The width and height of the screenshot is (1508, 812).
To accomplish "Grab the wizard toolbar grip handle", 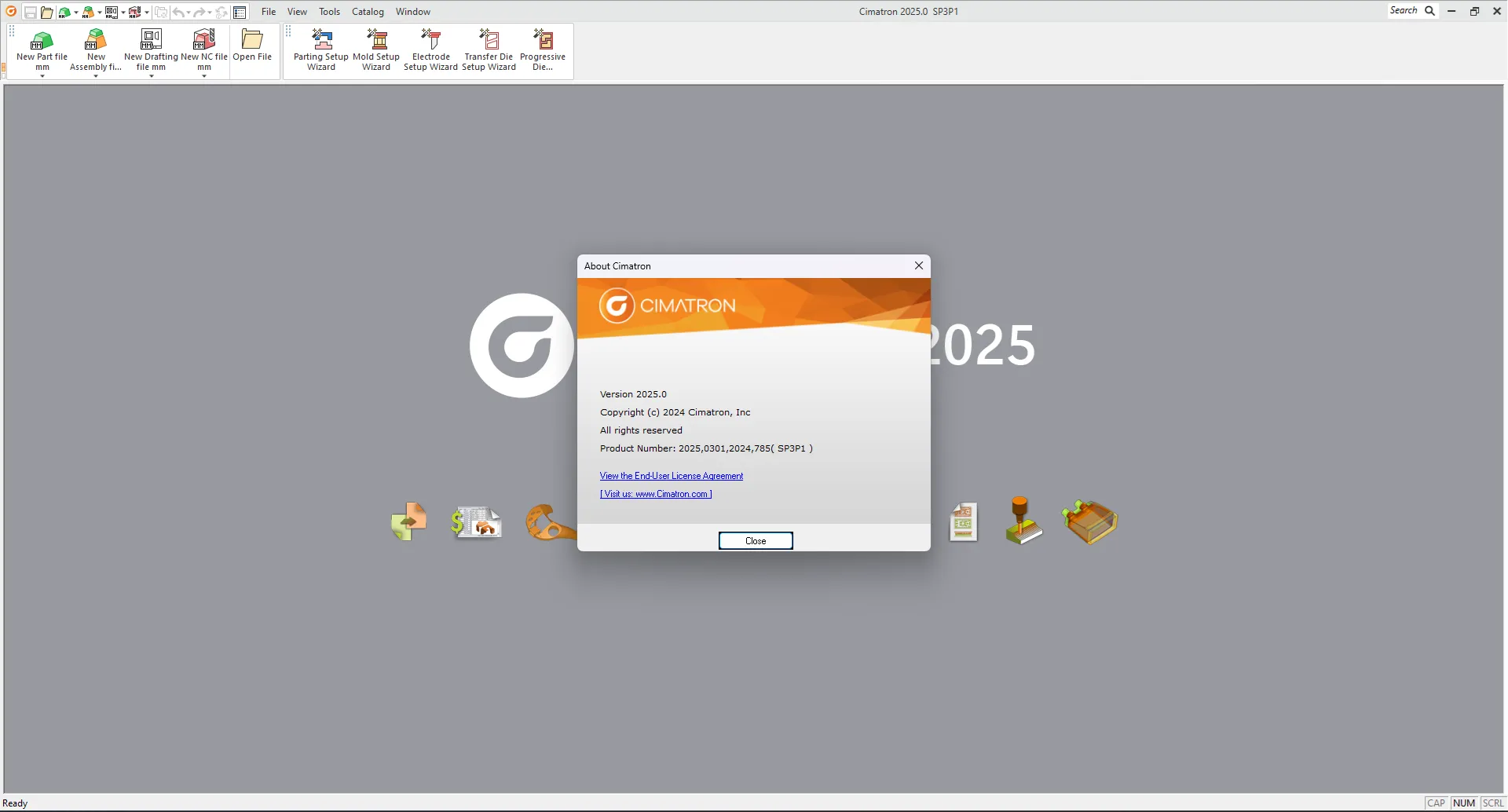I will [x=288, y=31].
